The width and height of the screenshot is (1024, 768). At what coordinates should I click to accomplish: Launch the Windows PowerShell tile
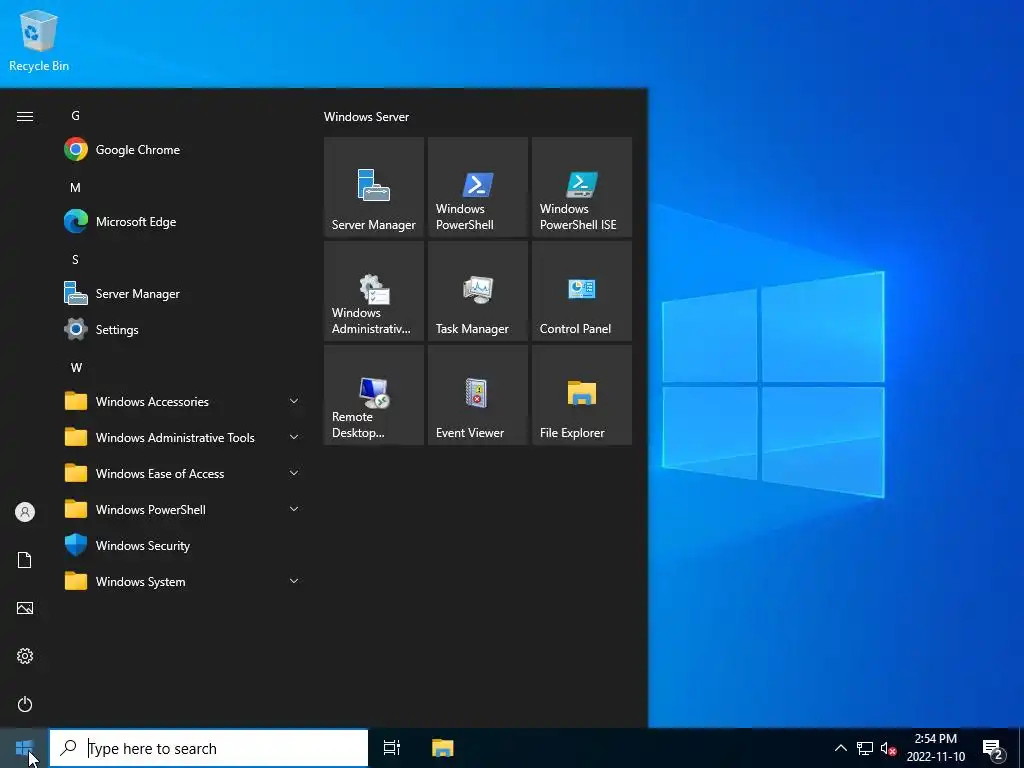coord(477,187)
